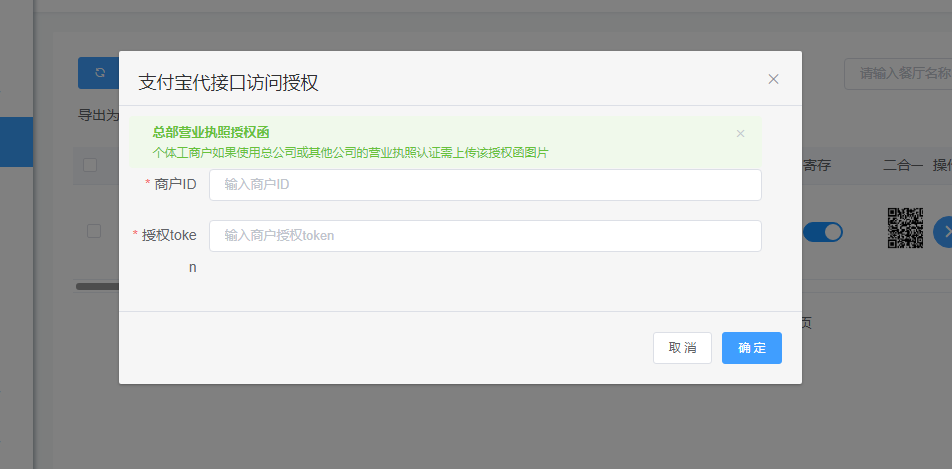
Task: Click the 二合一 column header
Action: click(903, 165)
